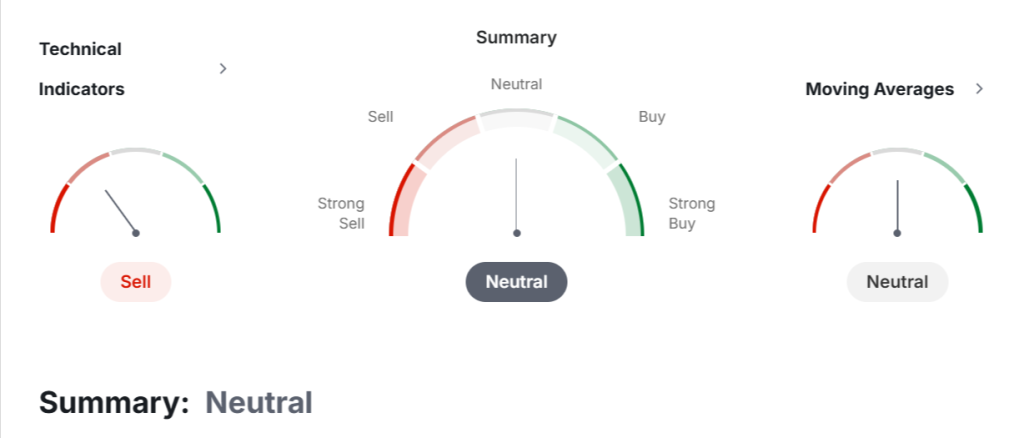Image resolution: width=1024 pixels, height=438 pixels.
Task: Select Strong Sell segment on Summary gauge
Action: (400, 202)
